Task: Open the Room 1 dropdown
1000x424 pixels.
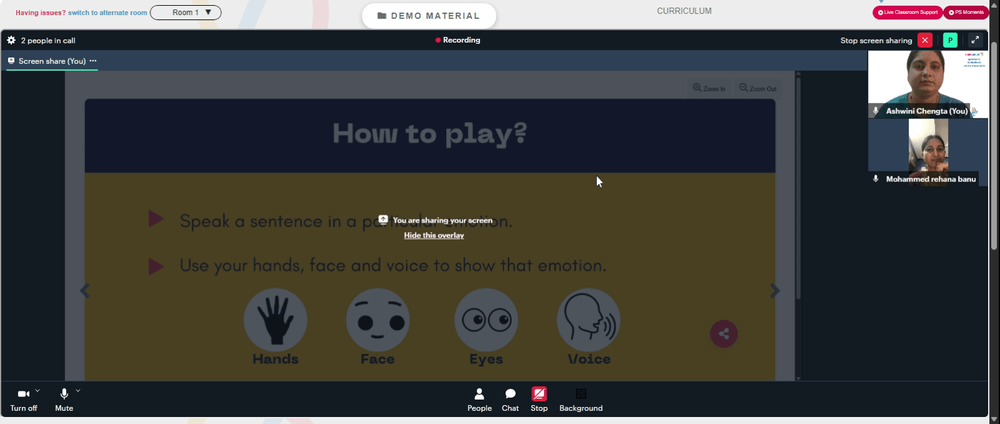Action: tap(186, 13)
